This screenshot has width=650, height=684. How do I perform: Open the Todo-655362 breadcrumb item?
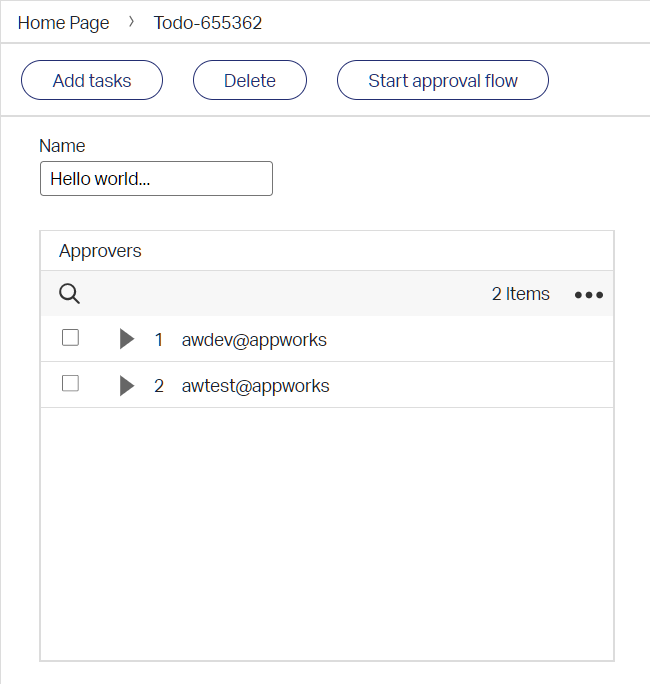click(x=208, y=23)
